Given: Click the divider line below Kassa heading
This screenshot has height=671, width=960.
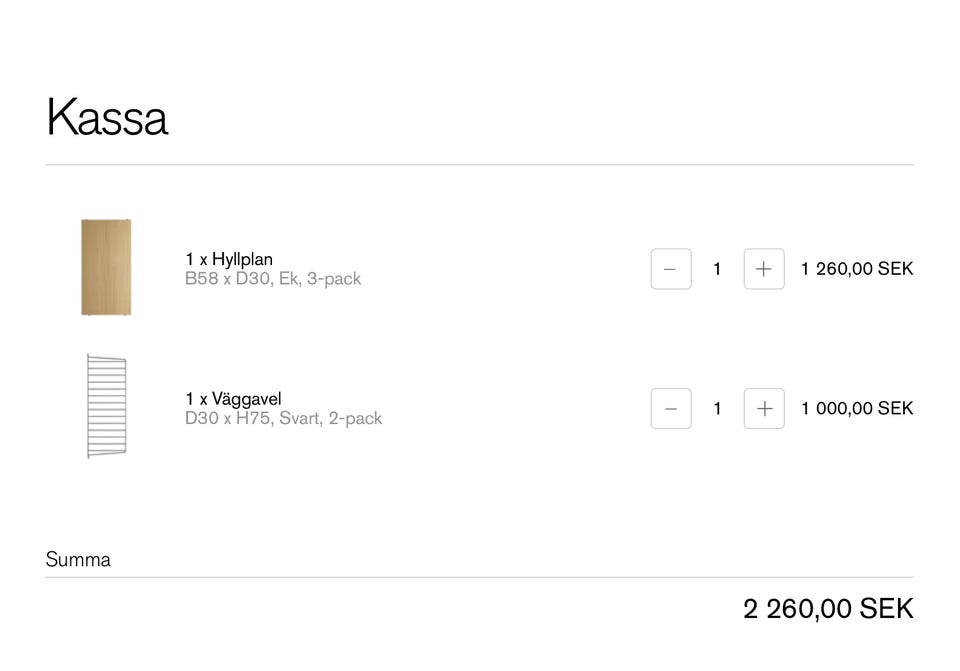Looking at the screenshot, I should [x=479, y=164].
